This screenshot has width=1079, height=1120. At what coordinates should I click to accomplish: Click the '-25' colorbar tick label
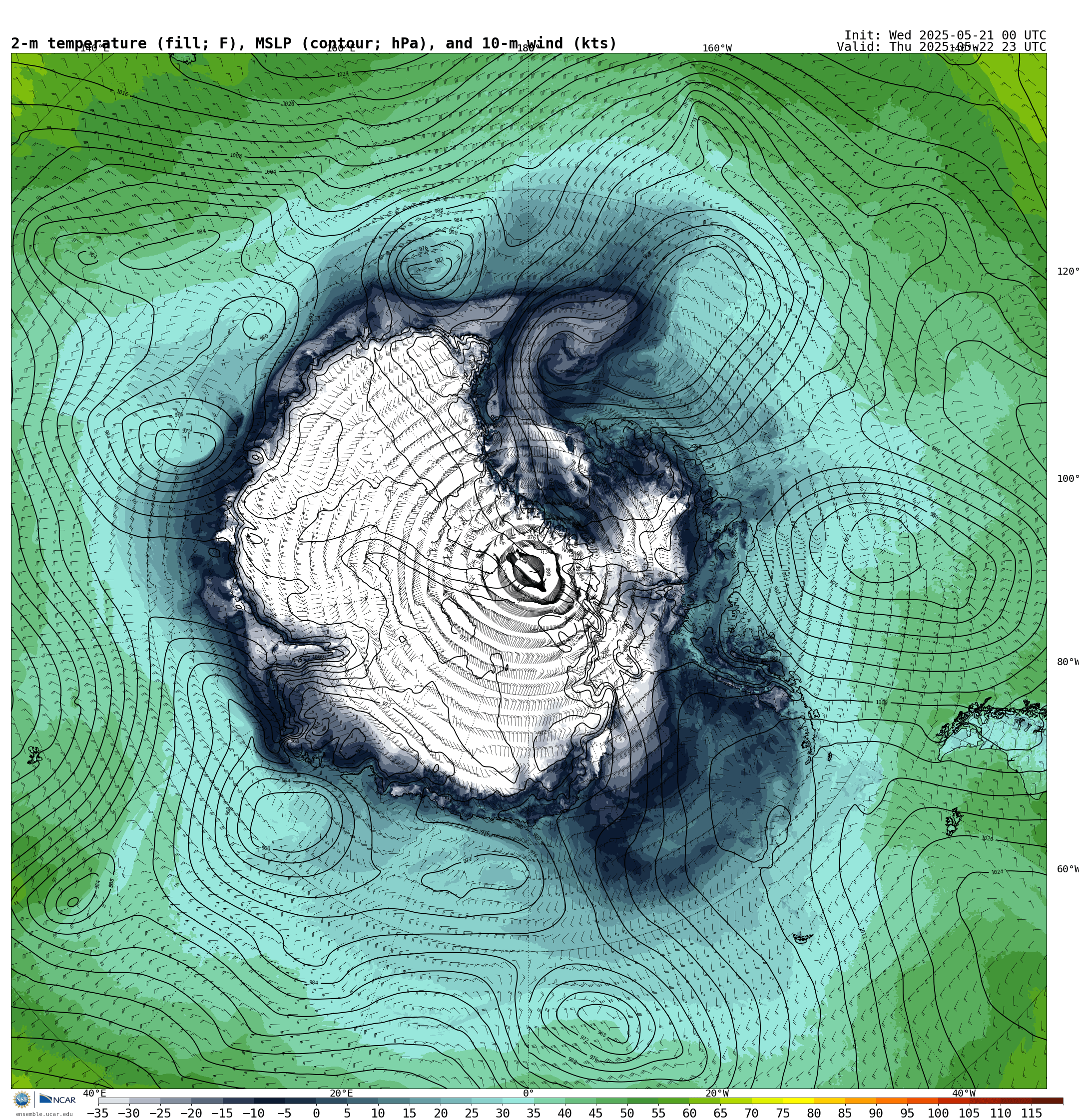(x=159, y=1113)
